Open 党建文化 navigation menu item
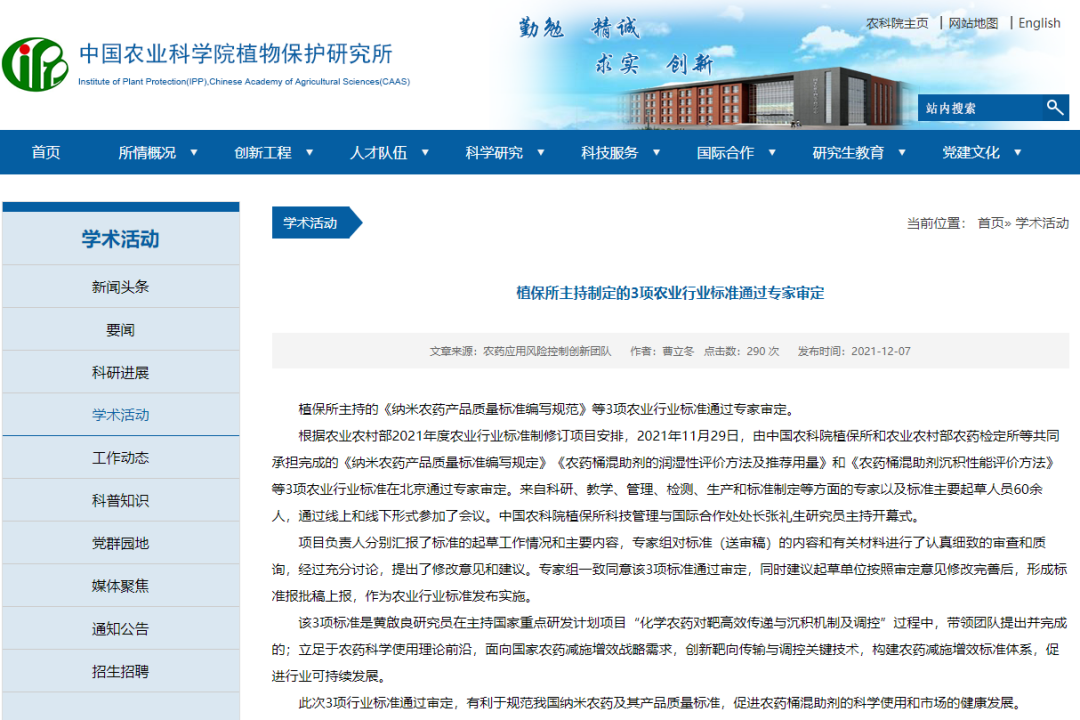This screenshot has width=1080, height=720. (x=970, y=152)
